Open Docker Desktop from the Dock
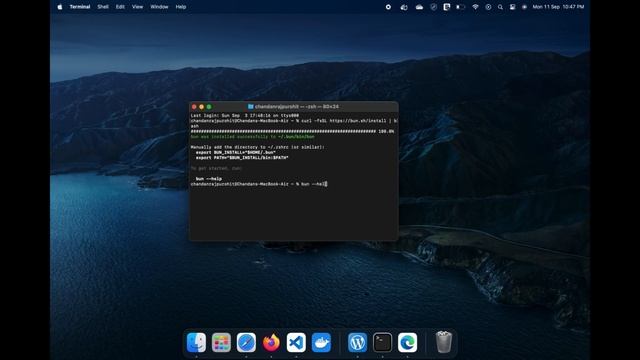The height and width of the screenshot is (360, 640). point(322,342)
